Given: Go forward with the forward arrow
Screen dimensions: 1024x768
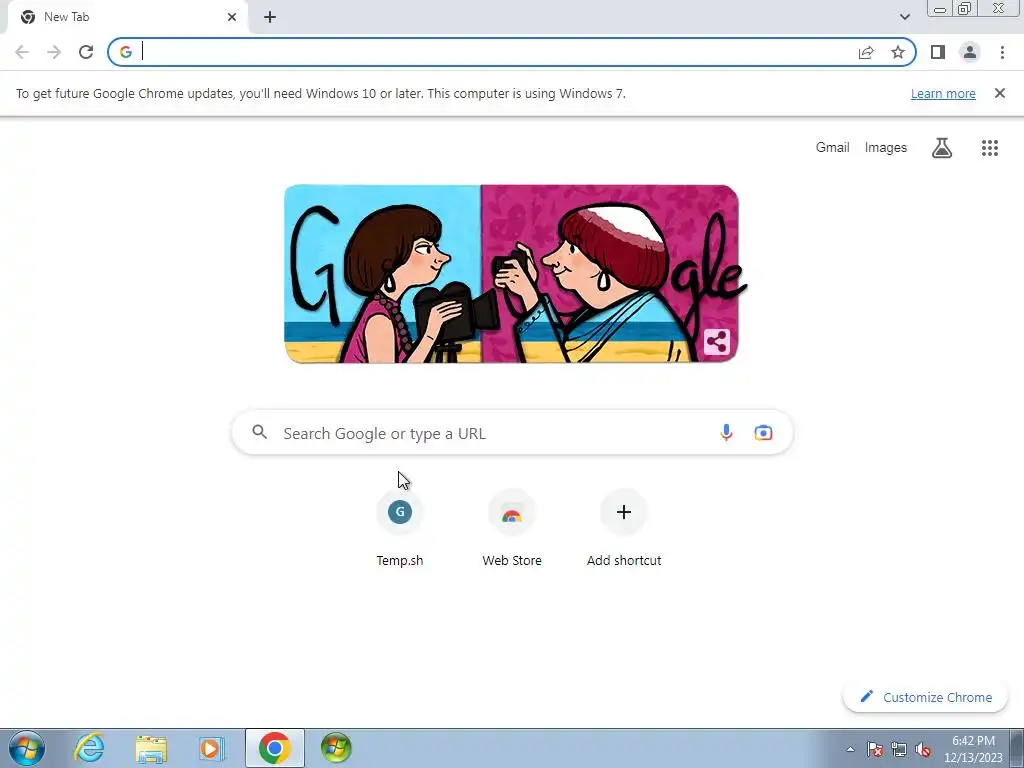Looking at the screenshot, I should 54,52.
